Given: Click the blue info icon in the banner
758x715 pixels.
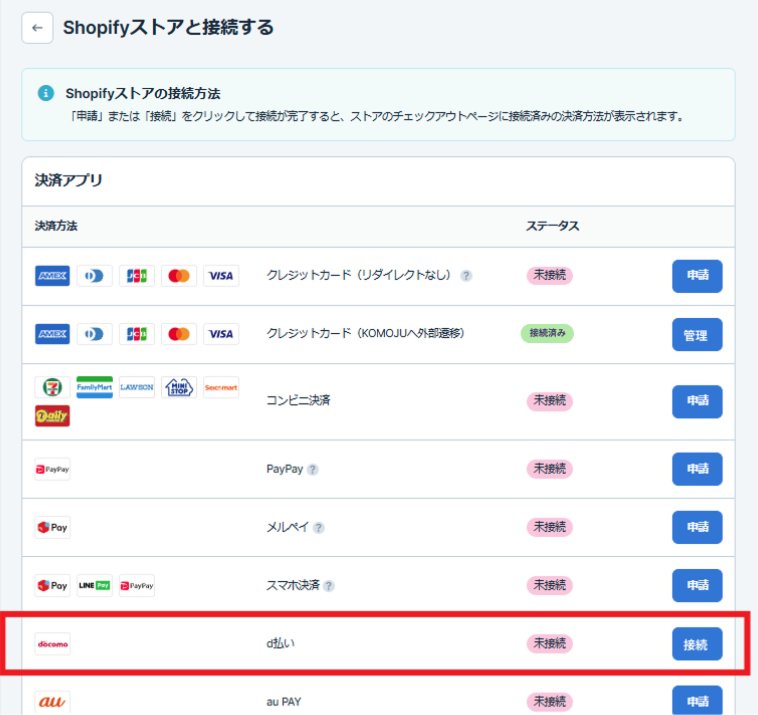Looking at the screenshot, I should (x=45, y=93).
